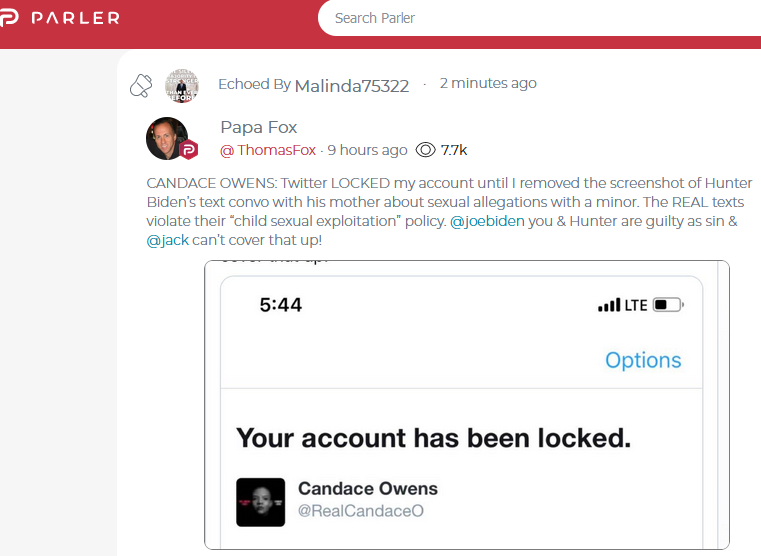Click the battery icon in screenshot
761x556 pixels.
[667, 305]
